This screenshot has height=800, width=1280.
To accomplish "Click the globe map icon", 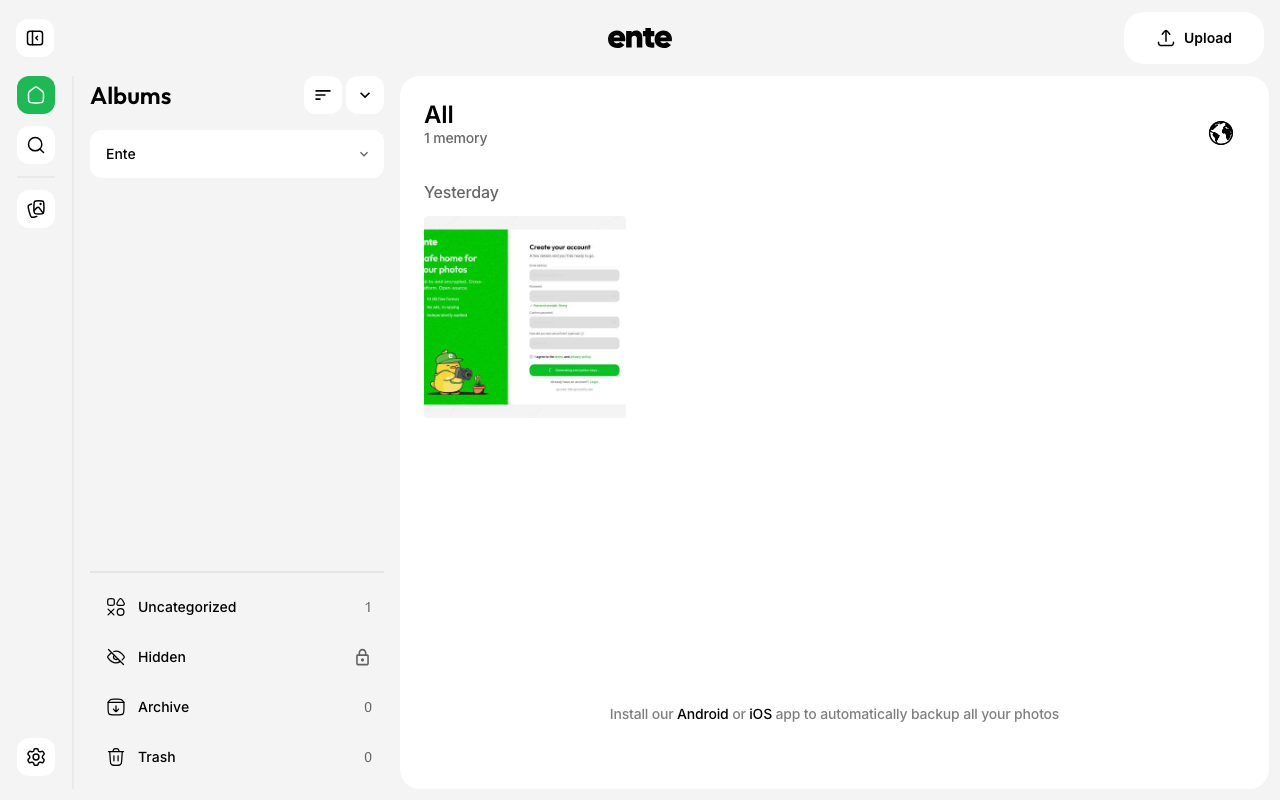I will pos(1221,133).
